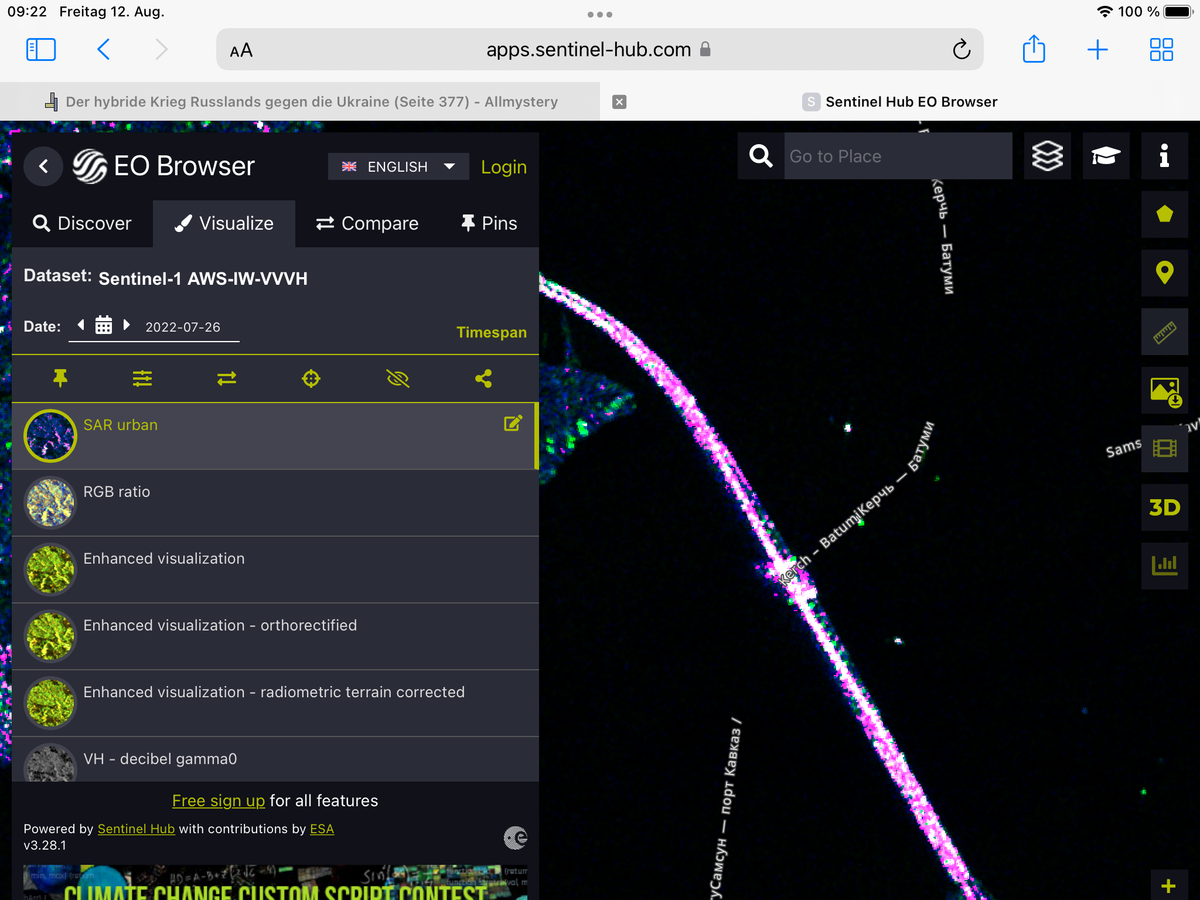The width and height of the screenshot is (1200, 900).
Task: Click the share icon in the visualization toolbar
Action: 483,378
